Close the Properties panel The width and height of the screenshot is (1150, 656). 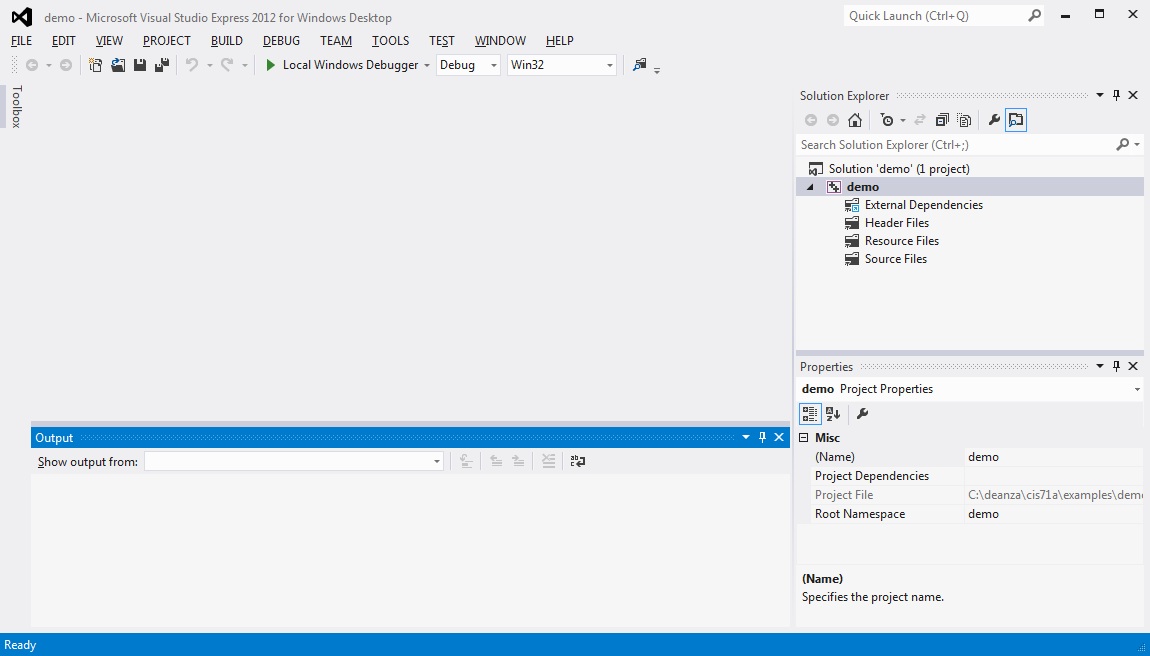(x=1133, y=366)
